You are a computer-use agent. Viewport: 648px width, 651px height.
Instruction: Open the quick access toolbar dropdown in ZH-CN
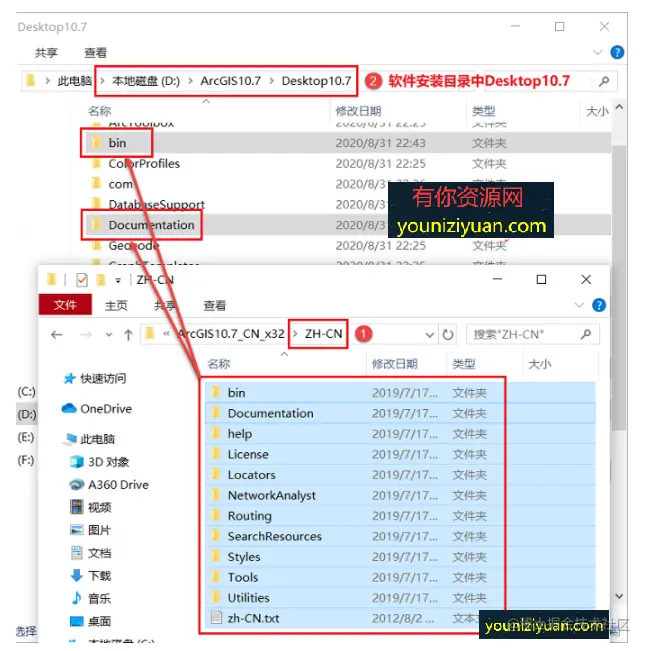[118, 281]
